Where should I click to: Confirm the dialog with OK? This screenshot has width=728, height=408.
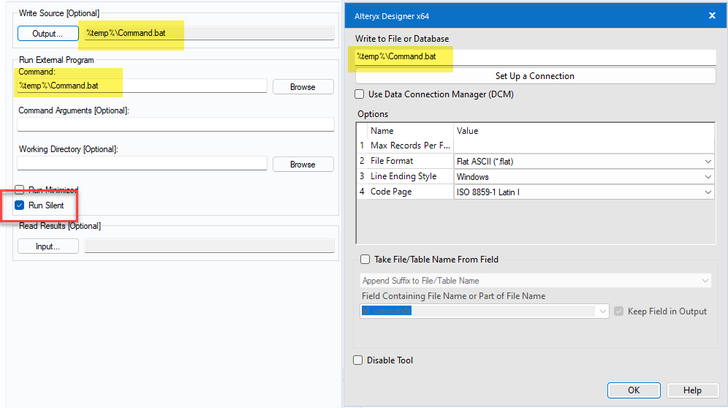point(633,390)
